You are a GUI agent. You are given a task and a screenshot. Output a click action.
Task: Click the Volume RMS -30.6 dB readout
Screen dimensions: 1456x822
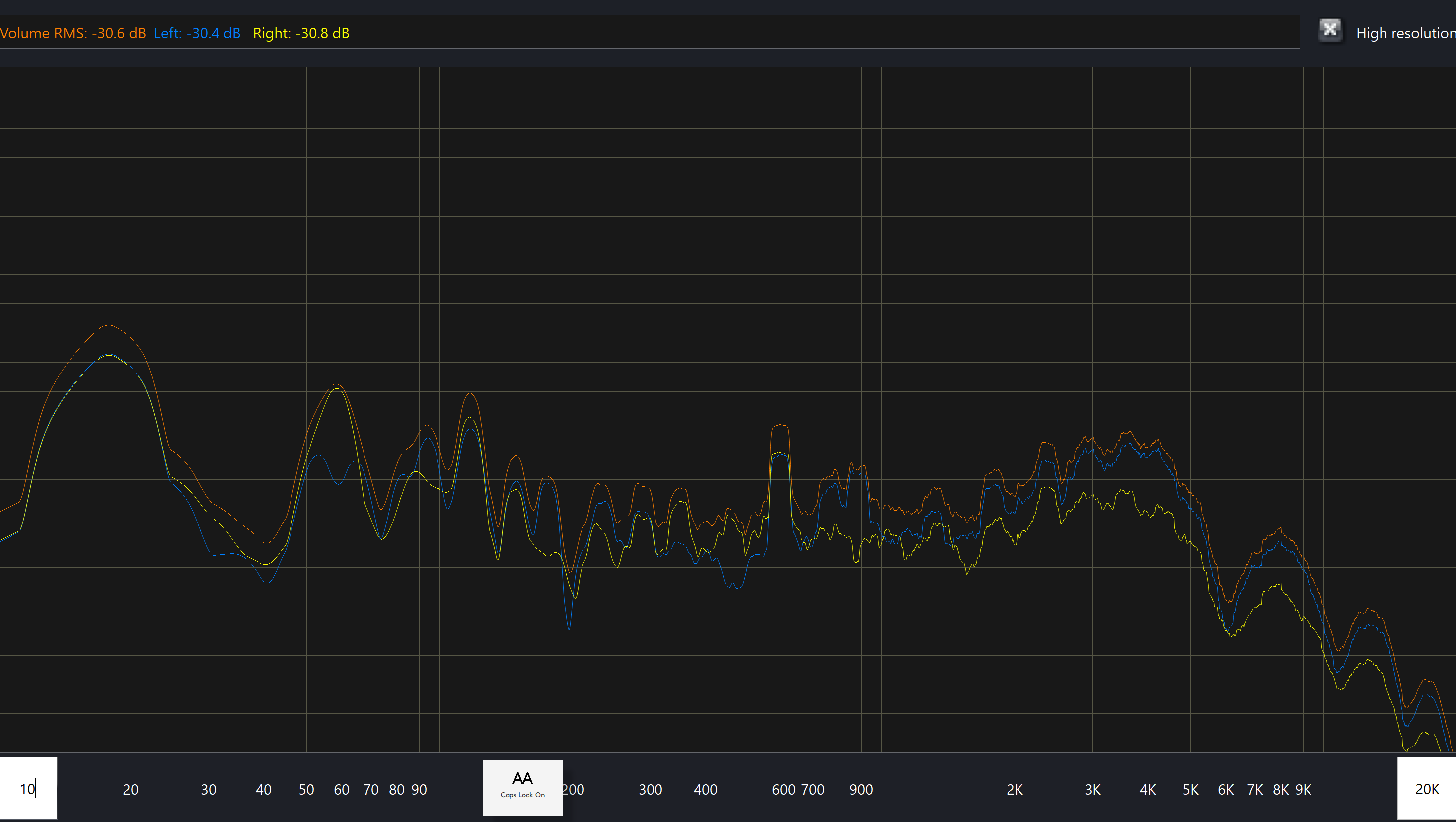[x=73, y=33]
